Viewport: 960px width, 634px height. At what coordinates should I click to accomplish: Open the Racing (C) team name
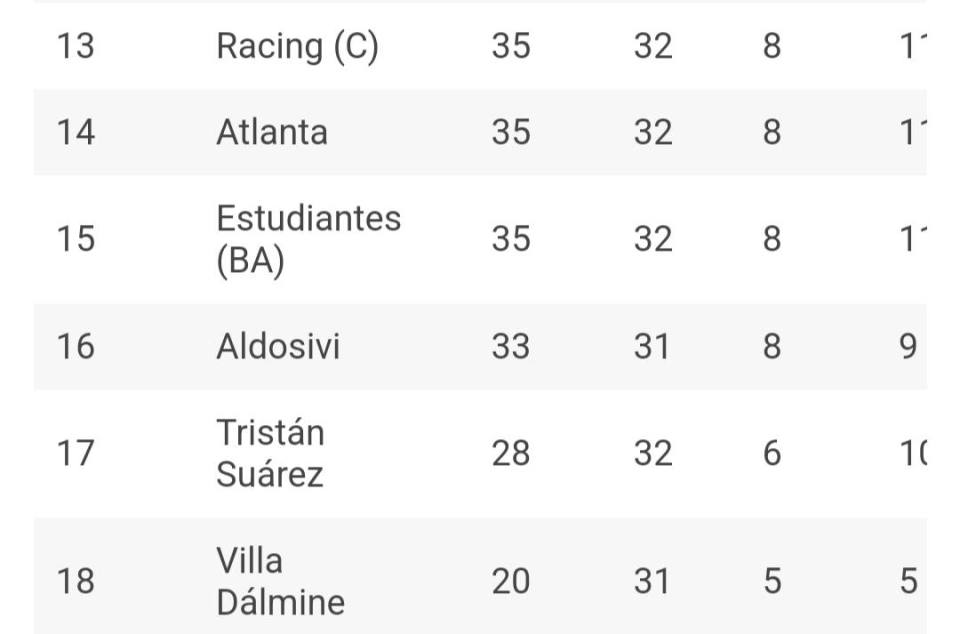click(297, 47)
